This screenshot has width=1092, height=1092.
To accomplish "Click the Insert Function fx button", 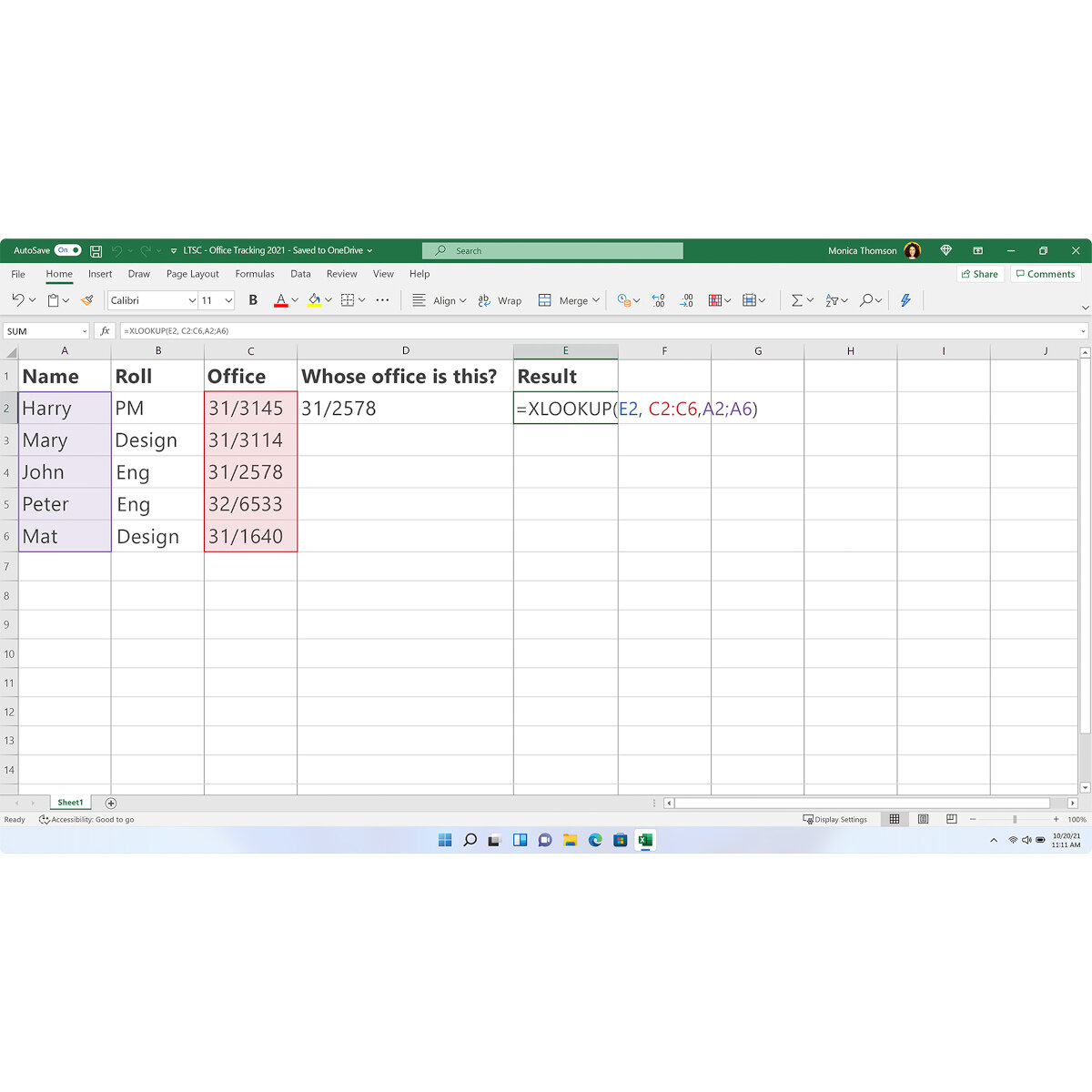I will coord(106,330).
